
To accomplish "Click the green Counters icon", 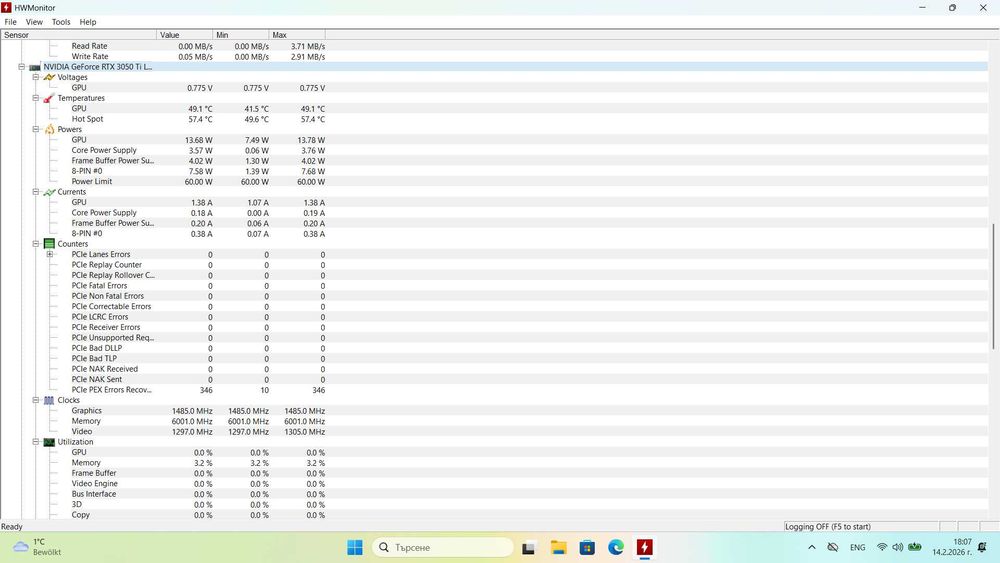I will tap(49, 244).
